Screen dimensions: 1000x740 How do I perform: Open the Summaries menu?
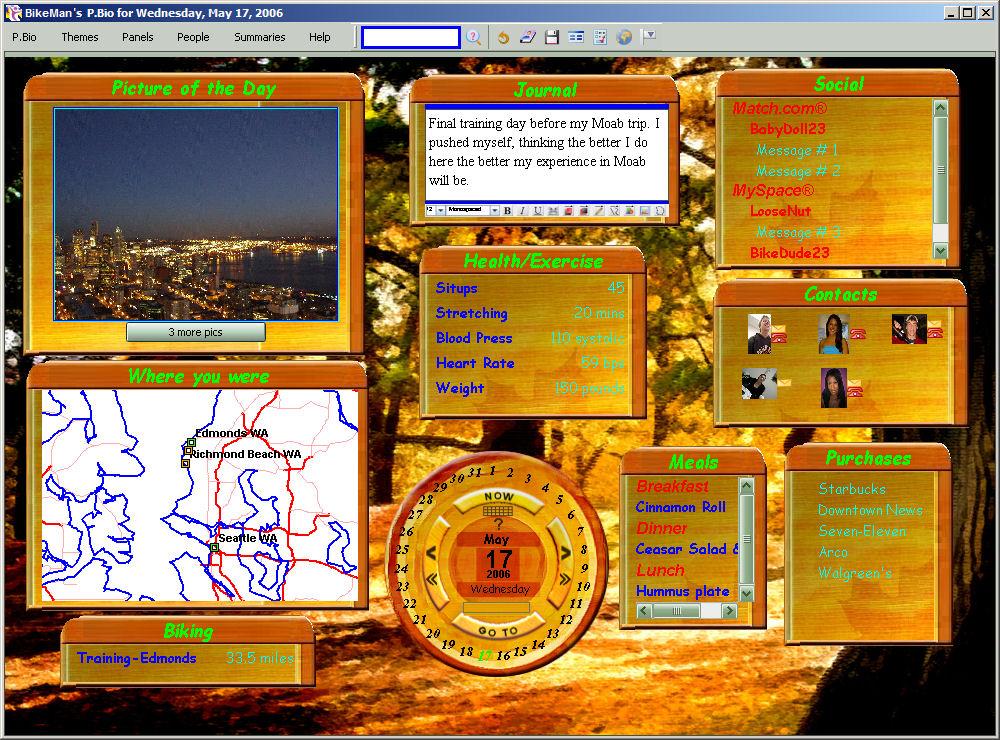[x=260, y=37]
